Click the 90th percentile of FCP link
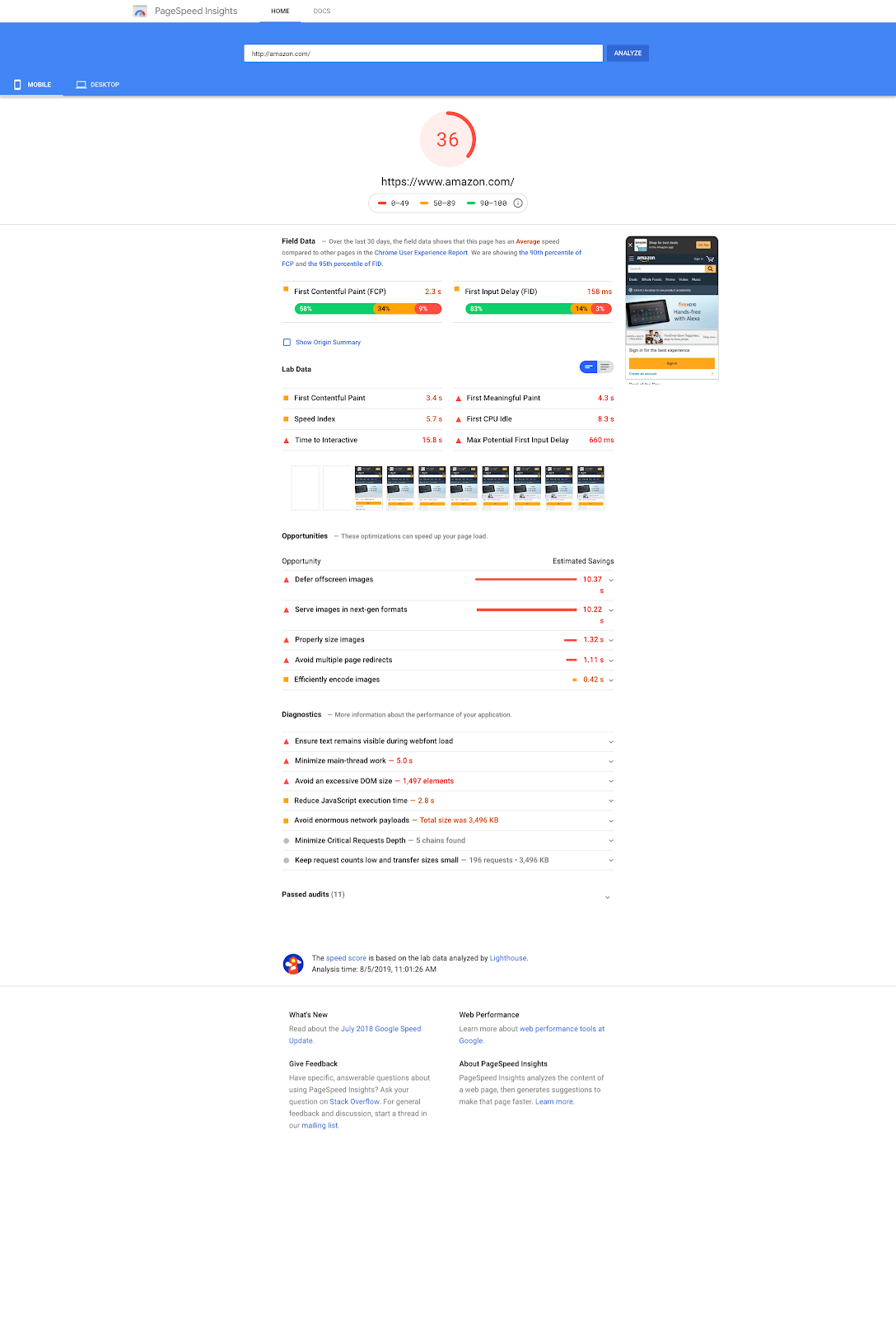This screenshot has width=896, height=1318. (x=432, y=259)
